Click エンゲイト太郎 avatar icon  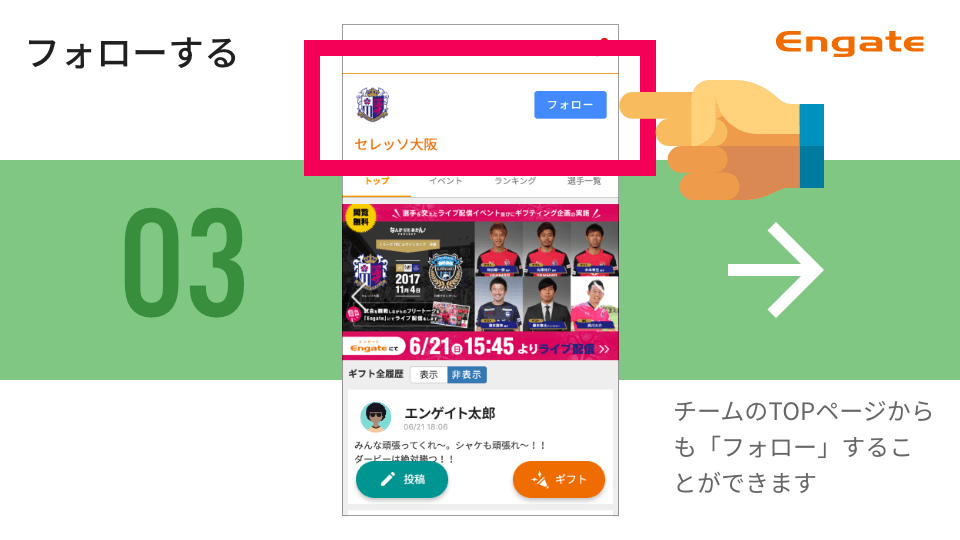point(376,418)
